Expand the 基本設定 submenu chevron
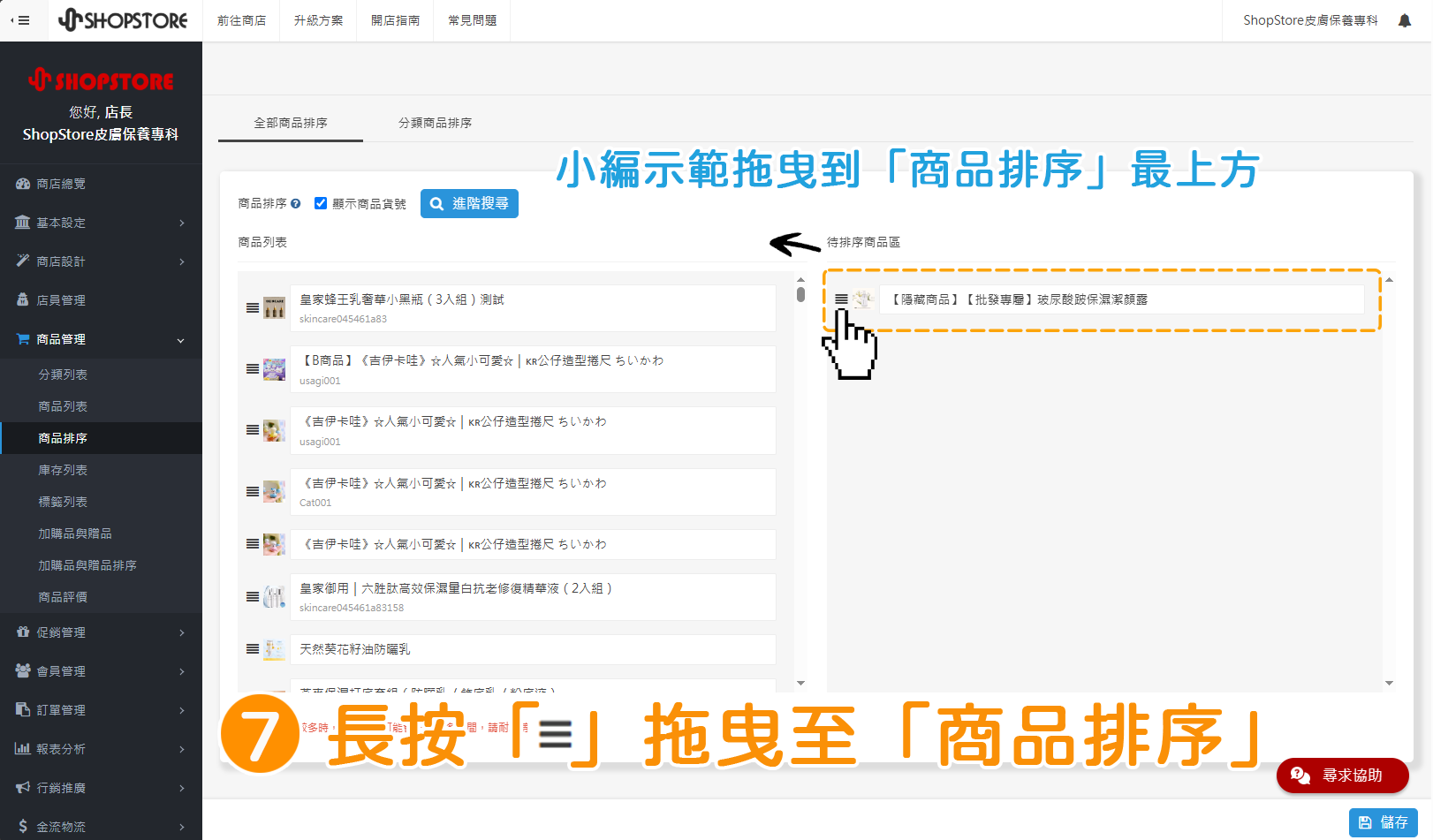Viewport: 1433px width, 840px height. click(182, 223)
